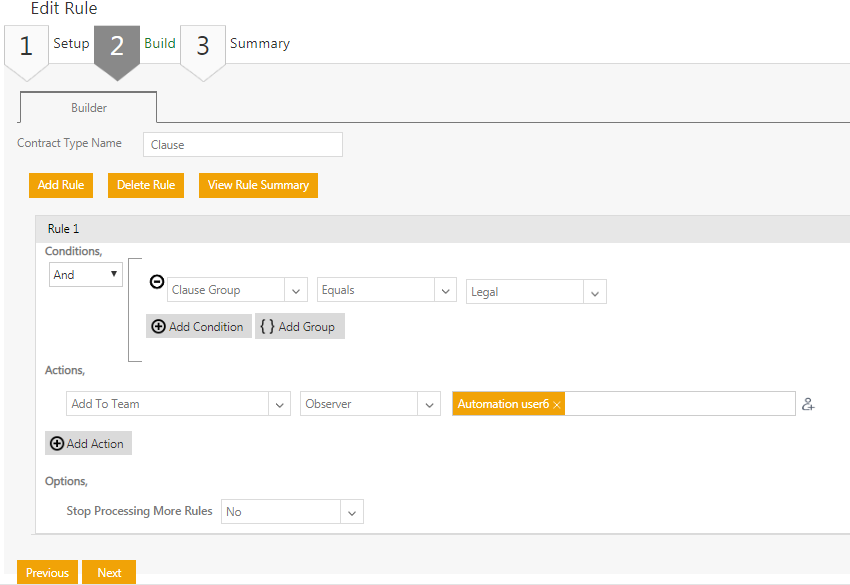
Task: Expand the Observer role dropdown
Action: pos(429,404)
